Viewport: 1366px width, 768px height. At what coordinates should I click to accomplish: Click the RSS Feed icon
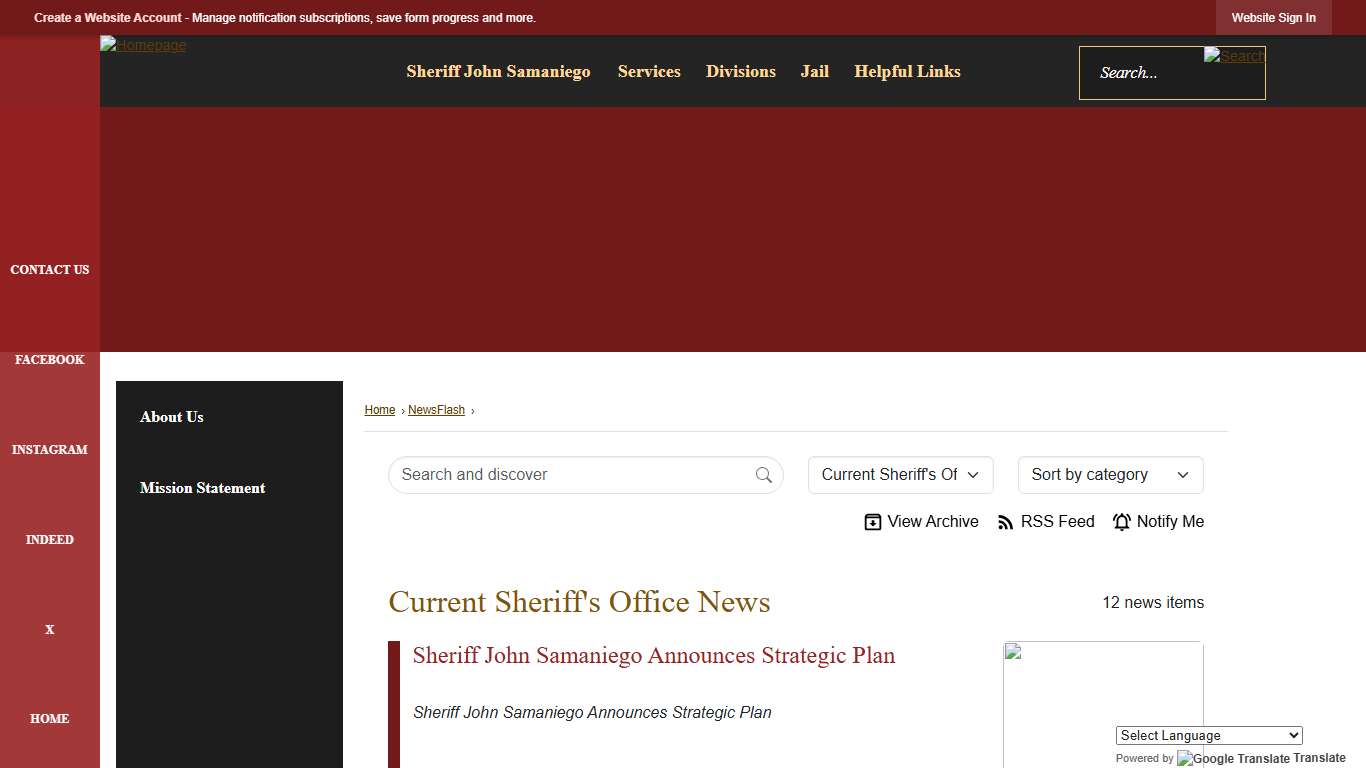tap(1005, 521)
